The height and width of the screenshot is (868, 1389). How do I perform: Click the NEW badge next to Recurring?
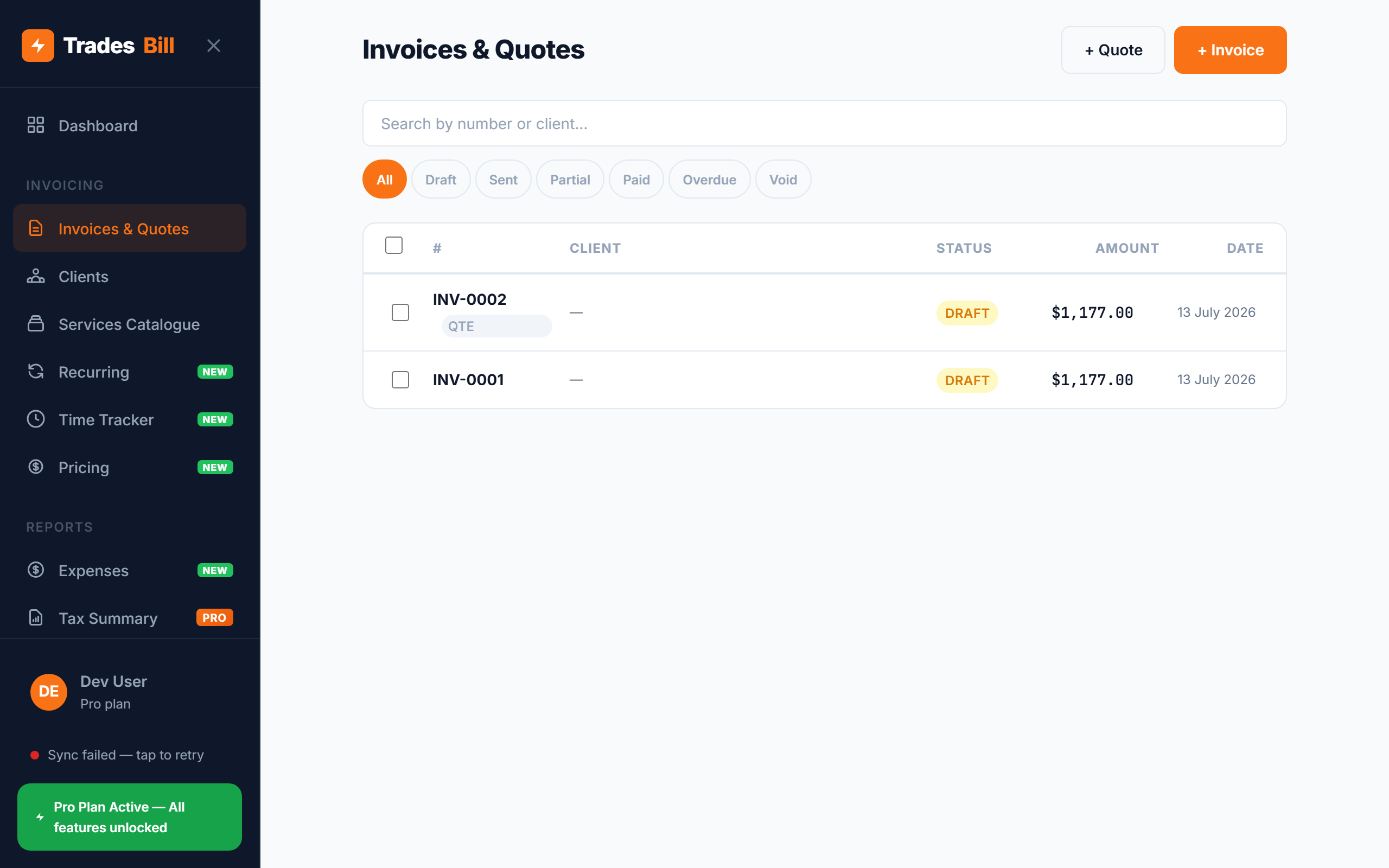215,372
